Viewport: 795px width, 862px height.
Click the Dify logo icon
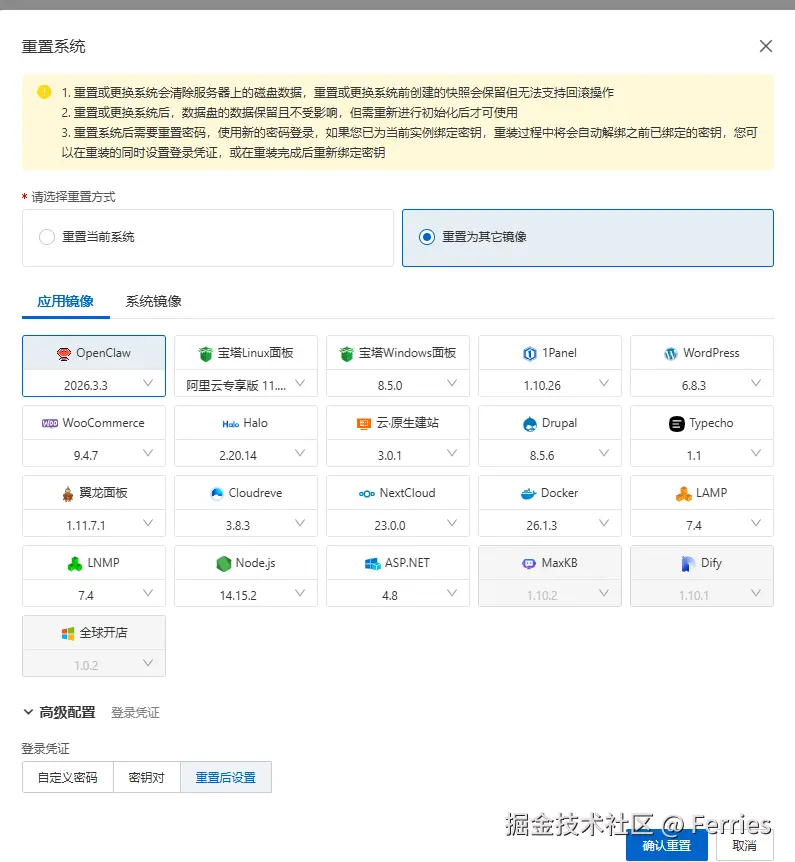pyautogui.click(x=688, y=563)
